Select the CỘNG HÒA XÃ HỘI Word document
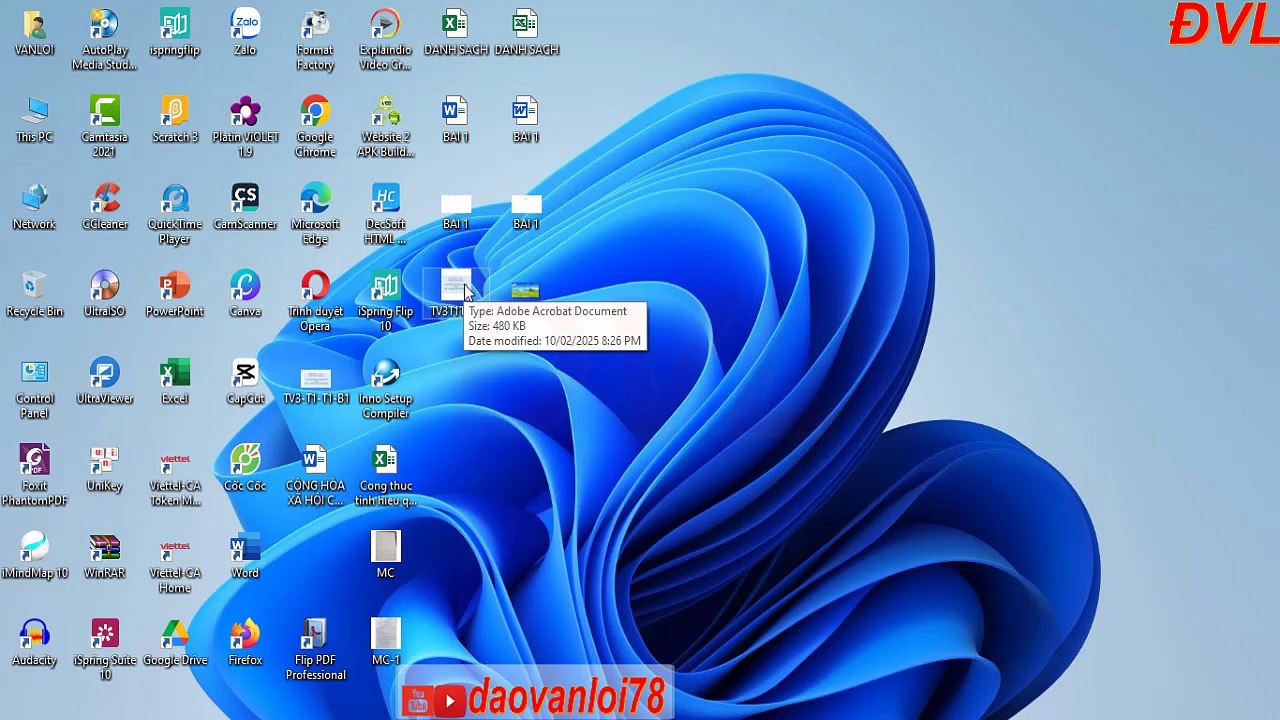This screenshot has width=1280, height=720. pyautogui.click(x=315, y=460)
